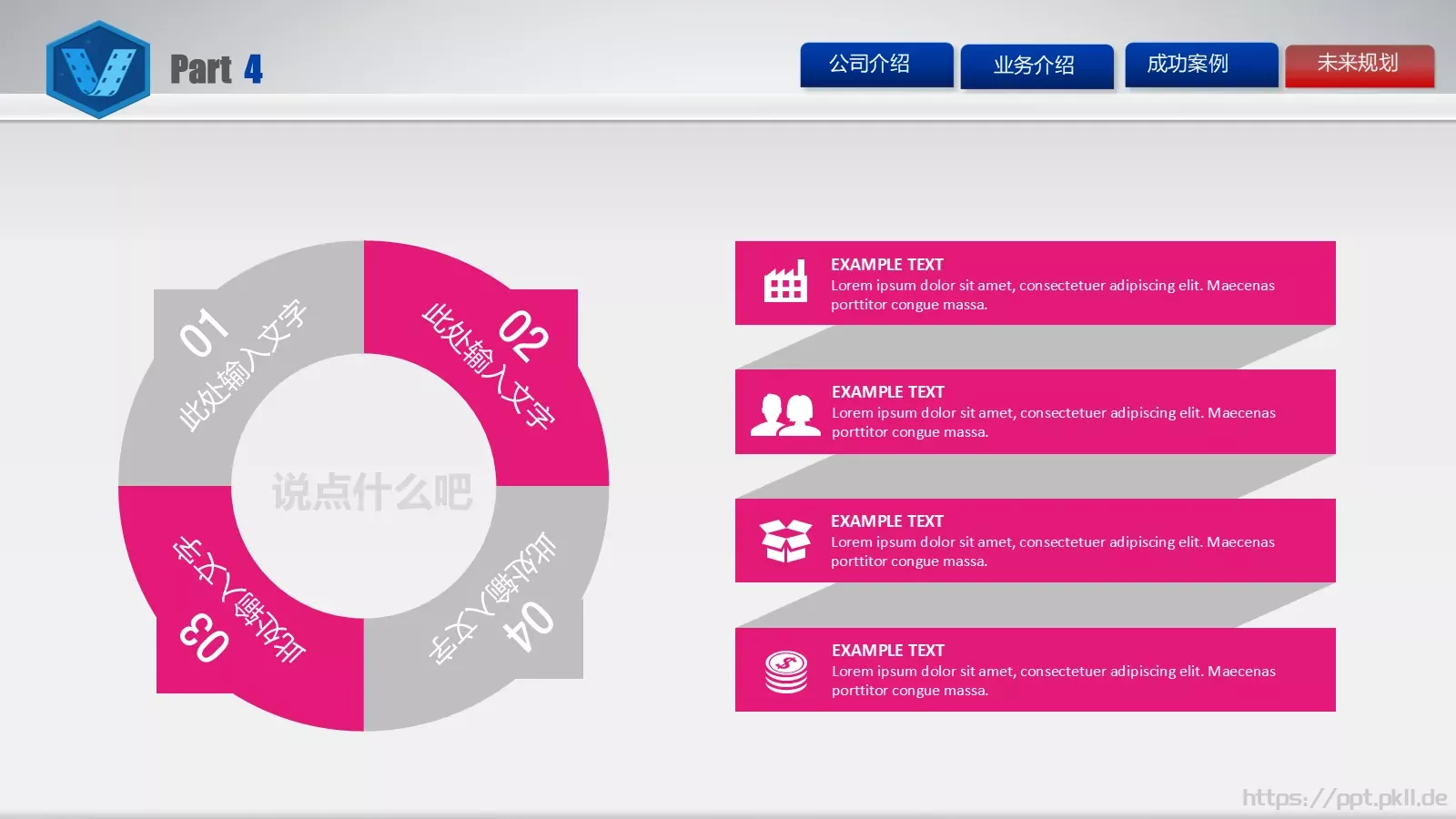Click Lorem ipsum paragraph in first pink banner

1053,295
